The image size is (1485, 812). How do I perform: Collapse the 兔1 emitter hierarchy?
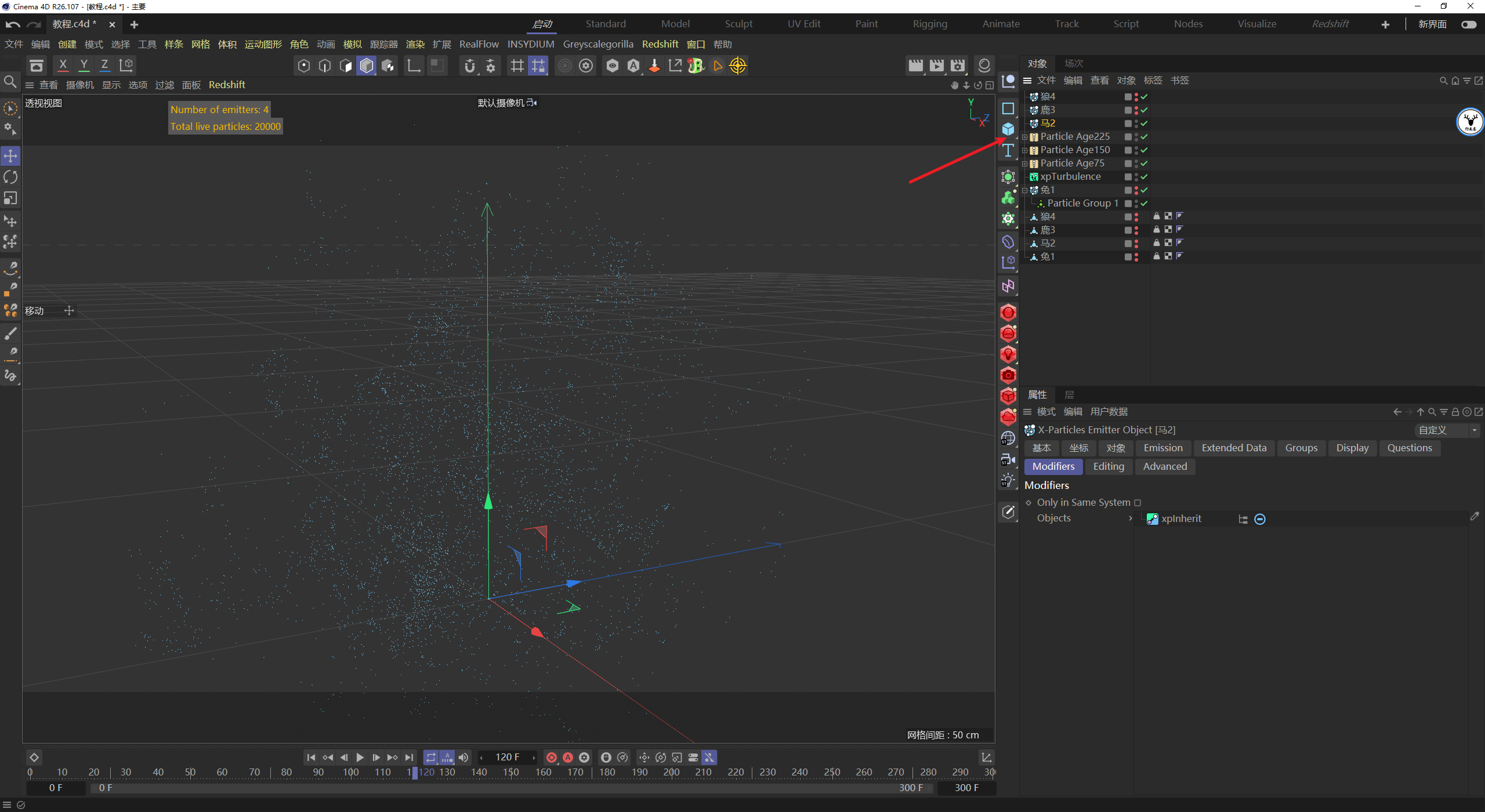pos(1025,190)
